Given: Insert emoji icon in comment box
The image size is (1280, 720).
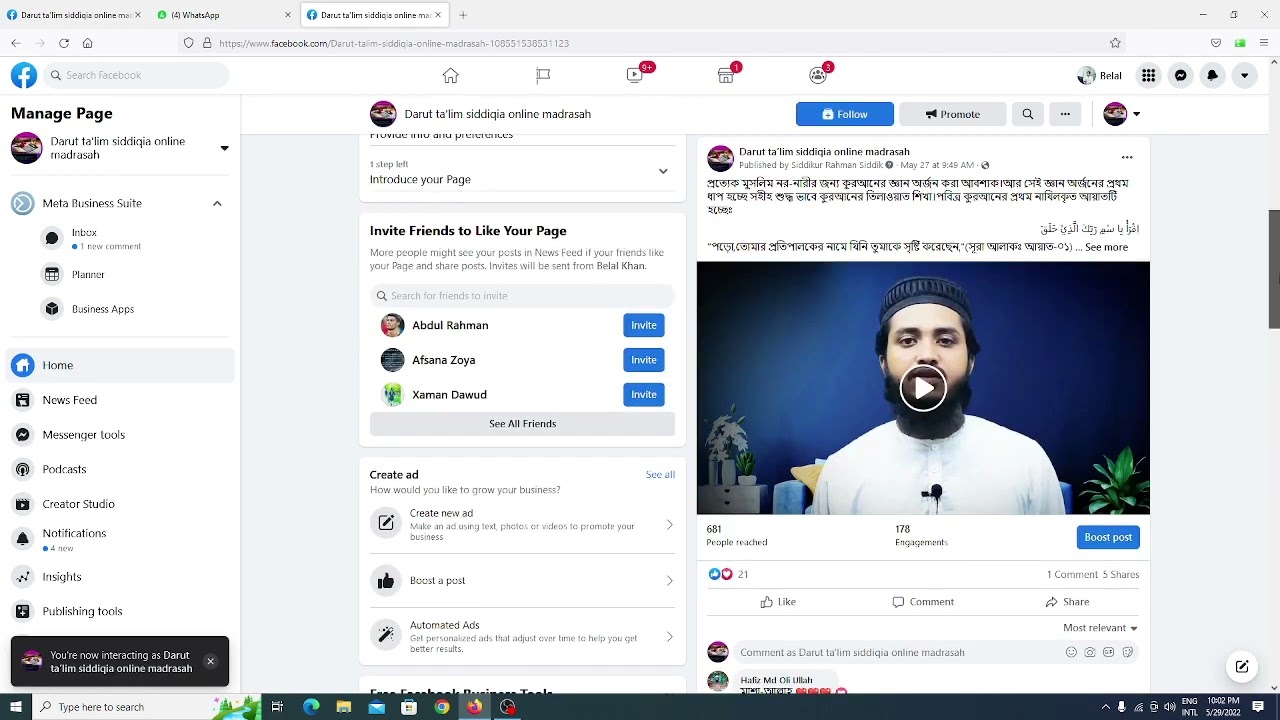Looking at the screenshot, I should (1071, 652).
